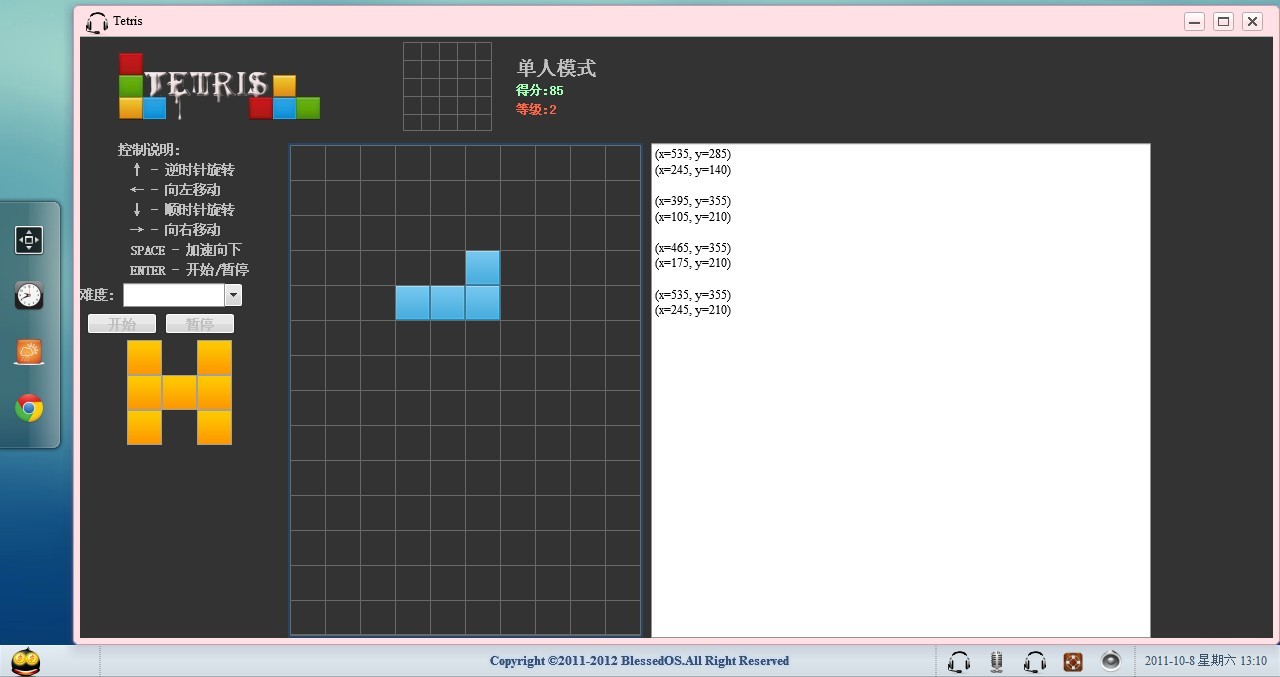Click the ← 向左移动 instruction line
This screenshot has width=1280, height=677.
175,190
